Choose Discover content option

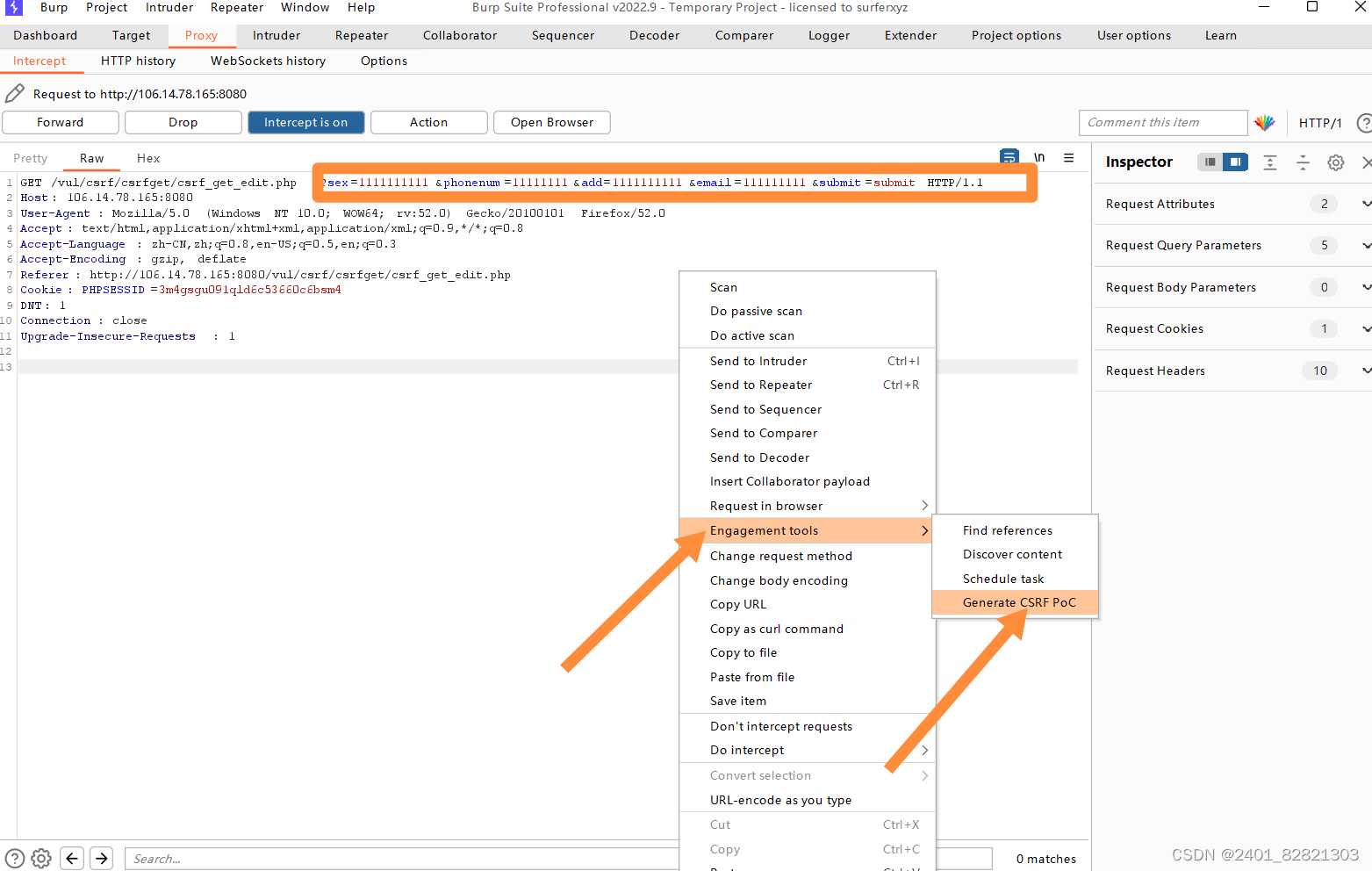pos(1015,554)
